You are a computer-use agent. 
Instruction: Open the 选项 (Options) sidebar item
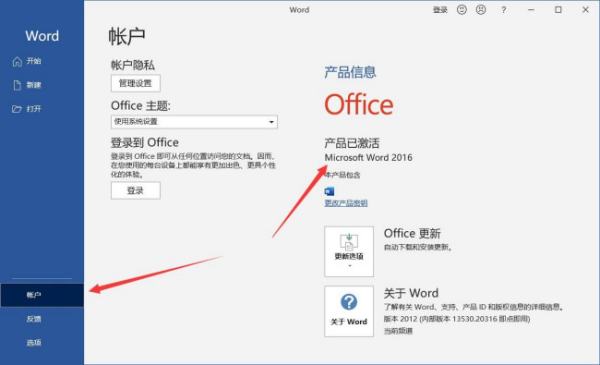click(42, 342)
